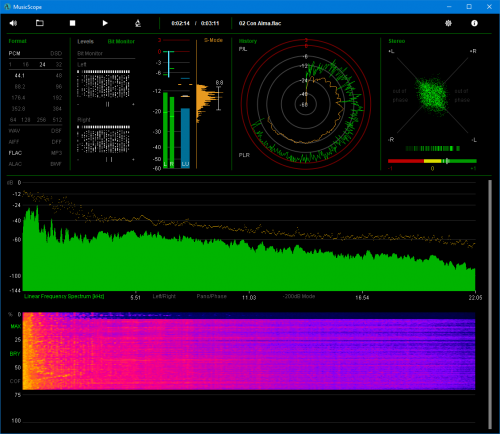Open a file with the folder icon
The width and height of the screenshot is (500, 434).
pos(40,23)
